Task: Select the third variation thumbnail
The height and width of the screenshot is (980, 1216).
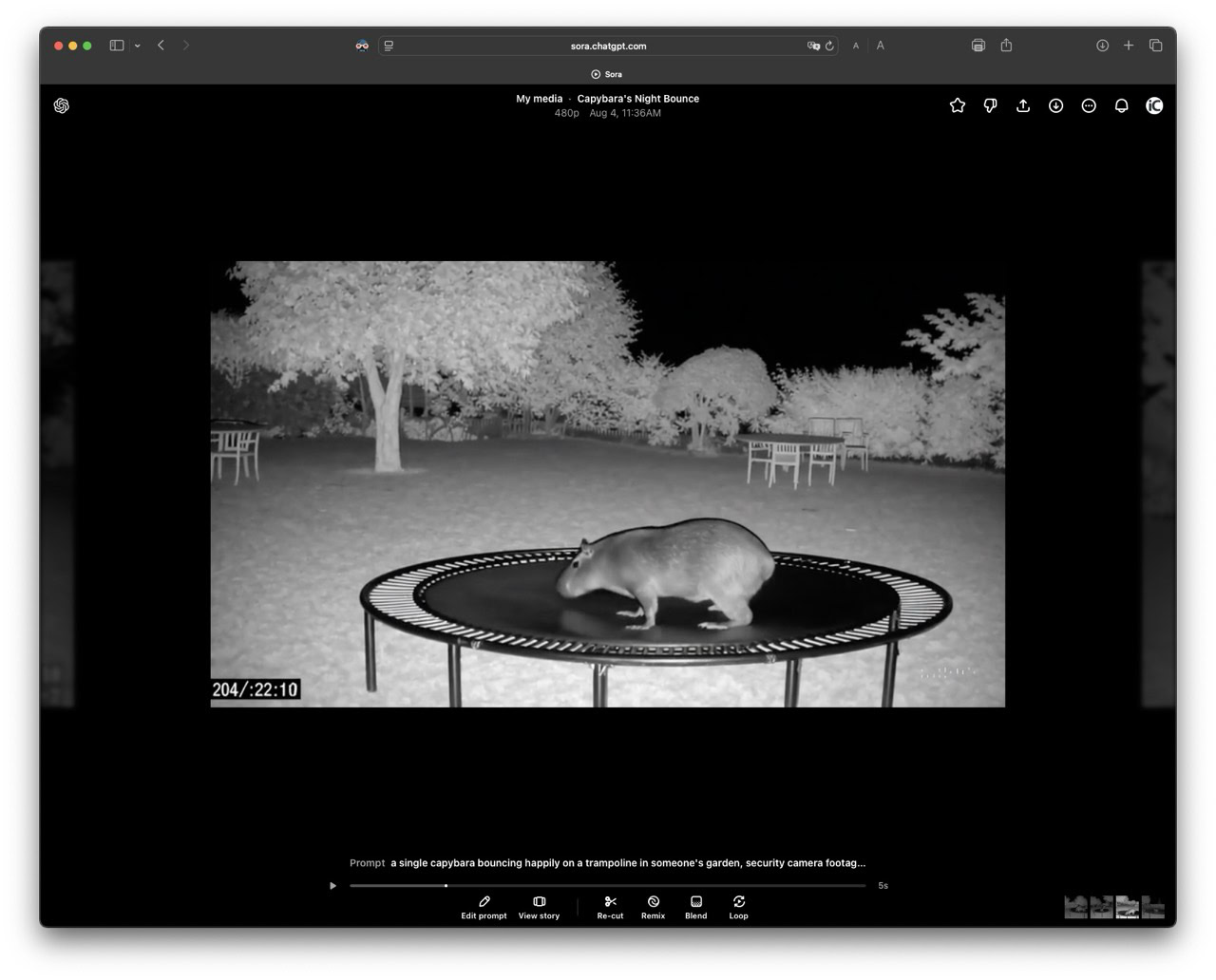Action: [1127, 907]
